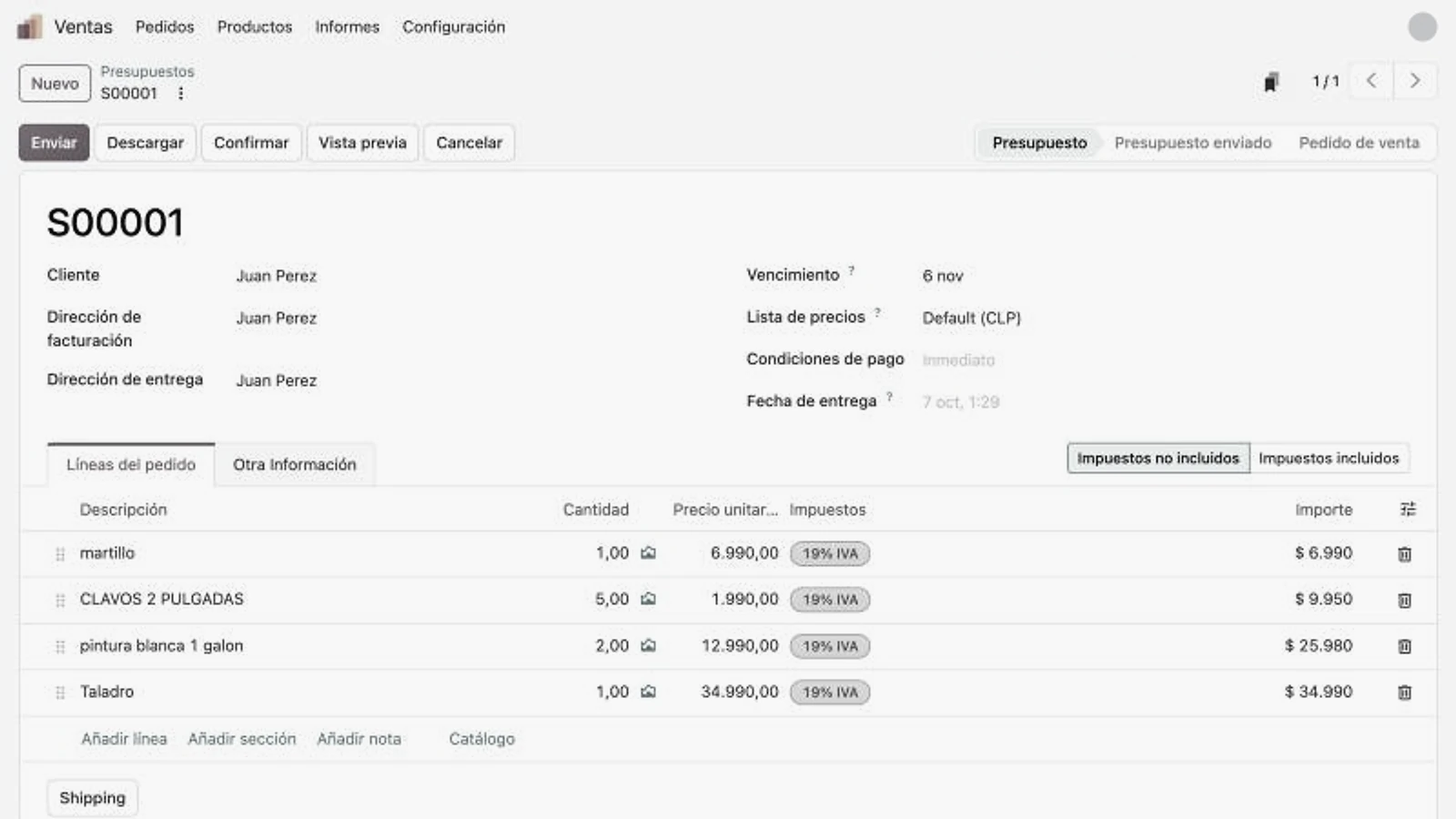This screenshot has height=819, width=1456.
Task: Switch to Otra Información tab
Action: pos(294,464)
